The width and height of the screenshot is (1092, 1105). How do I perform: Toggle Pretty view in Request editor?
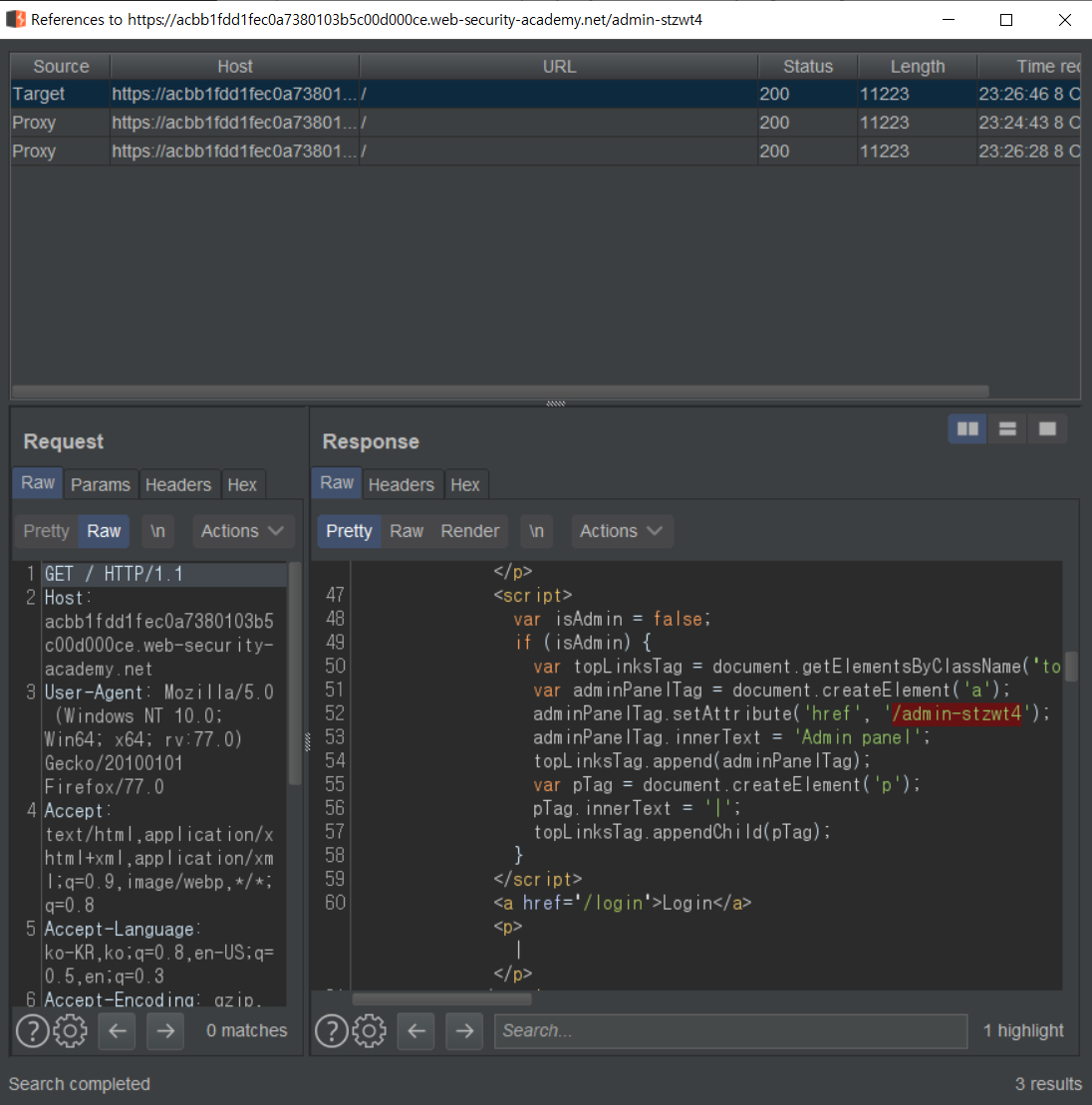(x=46, y=531)
